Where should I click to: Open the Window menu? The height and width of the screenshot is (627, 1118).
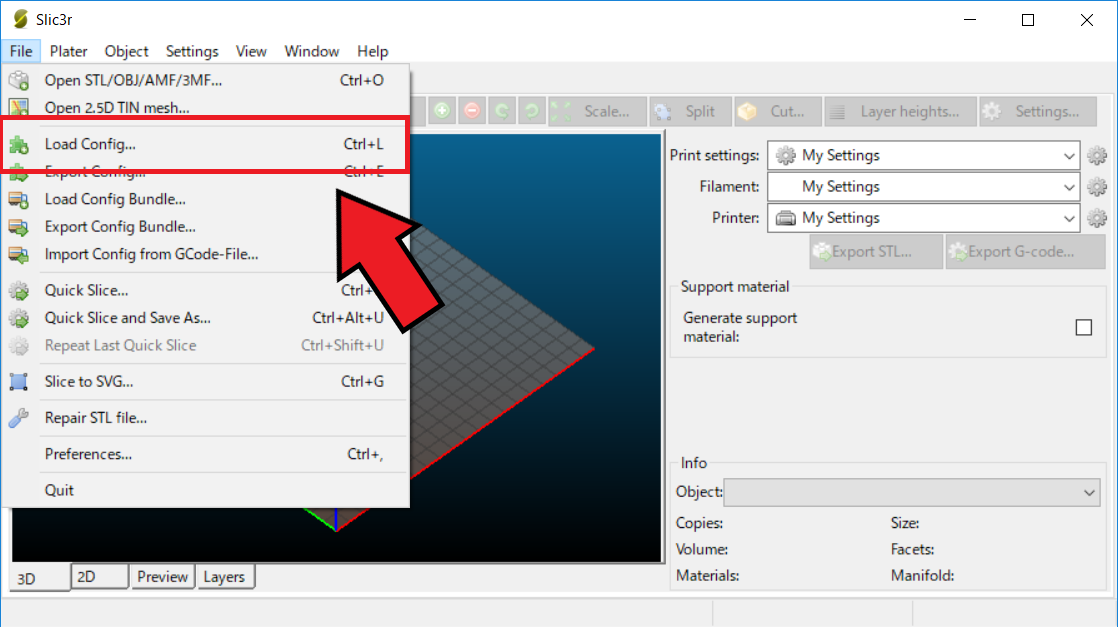coord(312,51)
